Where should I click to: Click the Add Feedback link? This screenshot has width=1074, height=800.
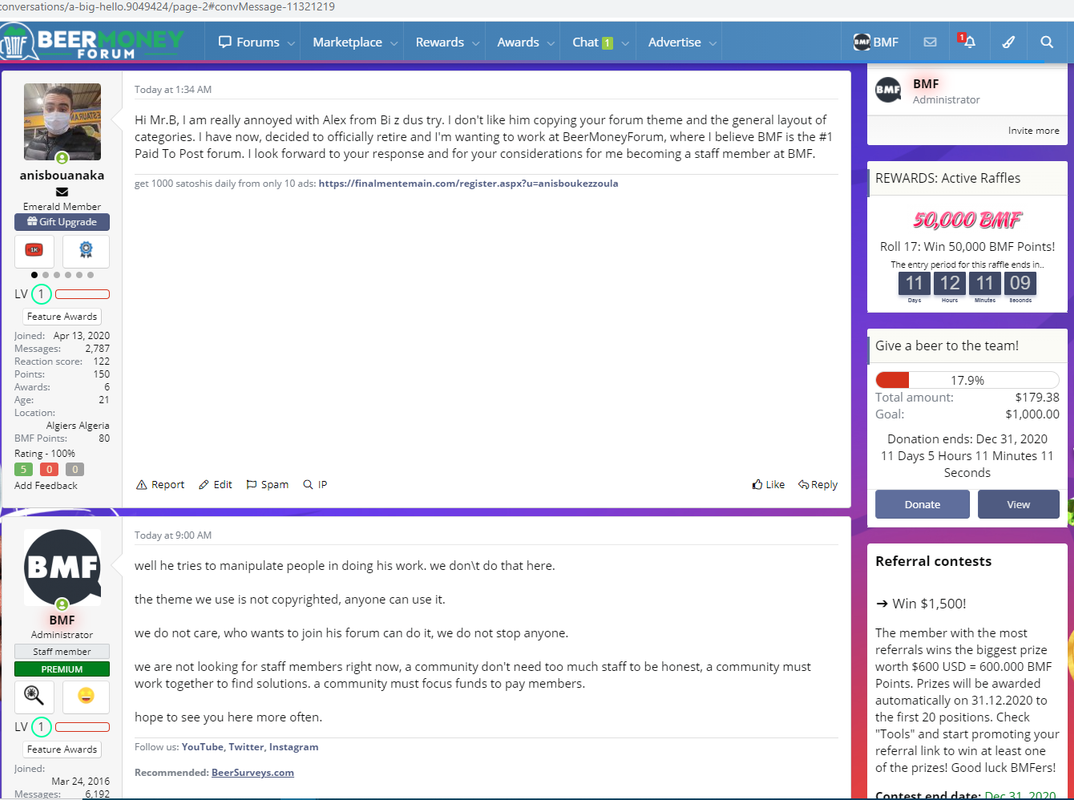coord(46,486)
